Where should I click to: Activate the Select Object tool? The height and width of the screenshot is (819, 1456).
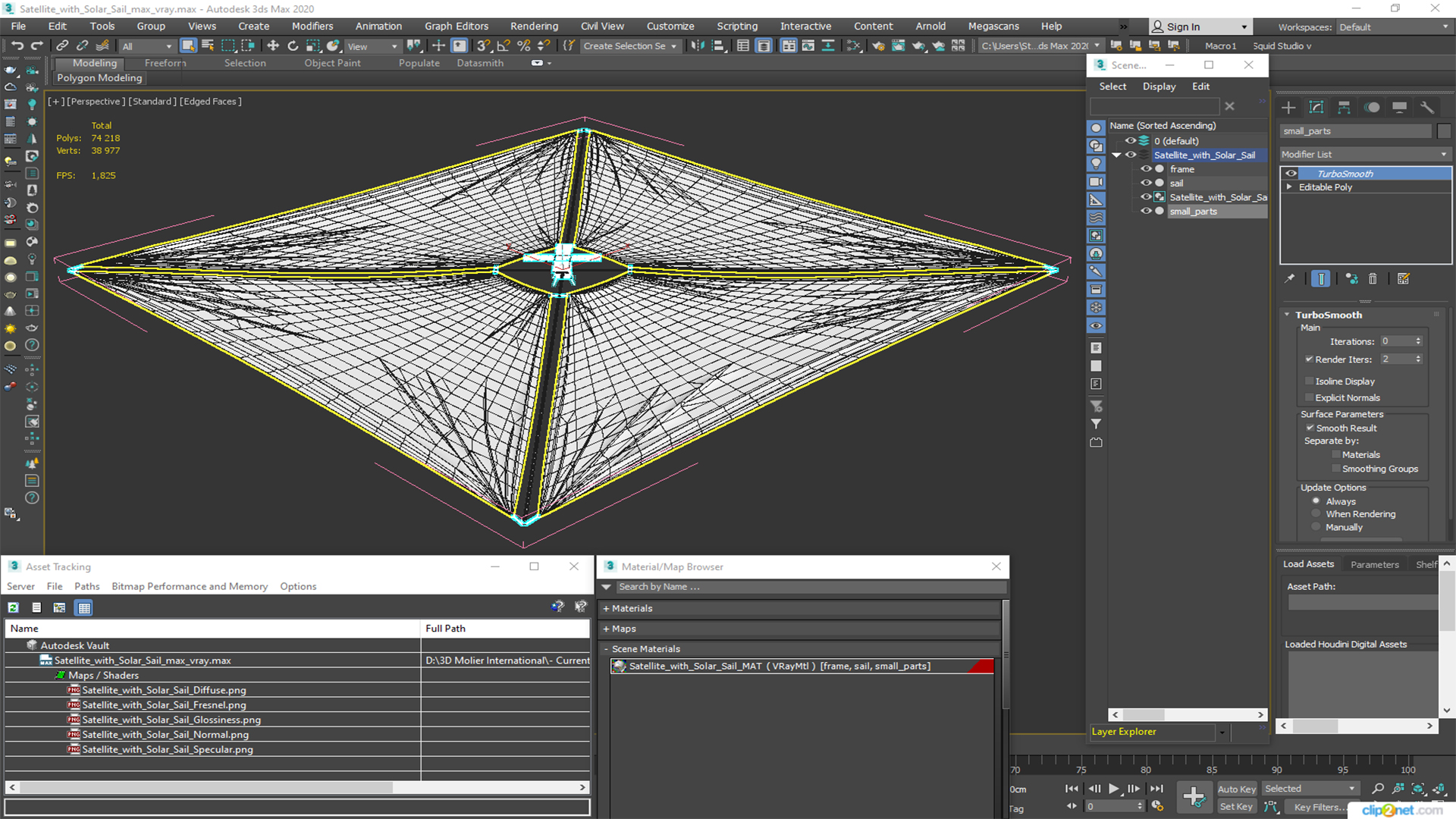188,46
